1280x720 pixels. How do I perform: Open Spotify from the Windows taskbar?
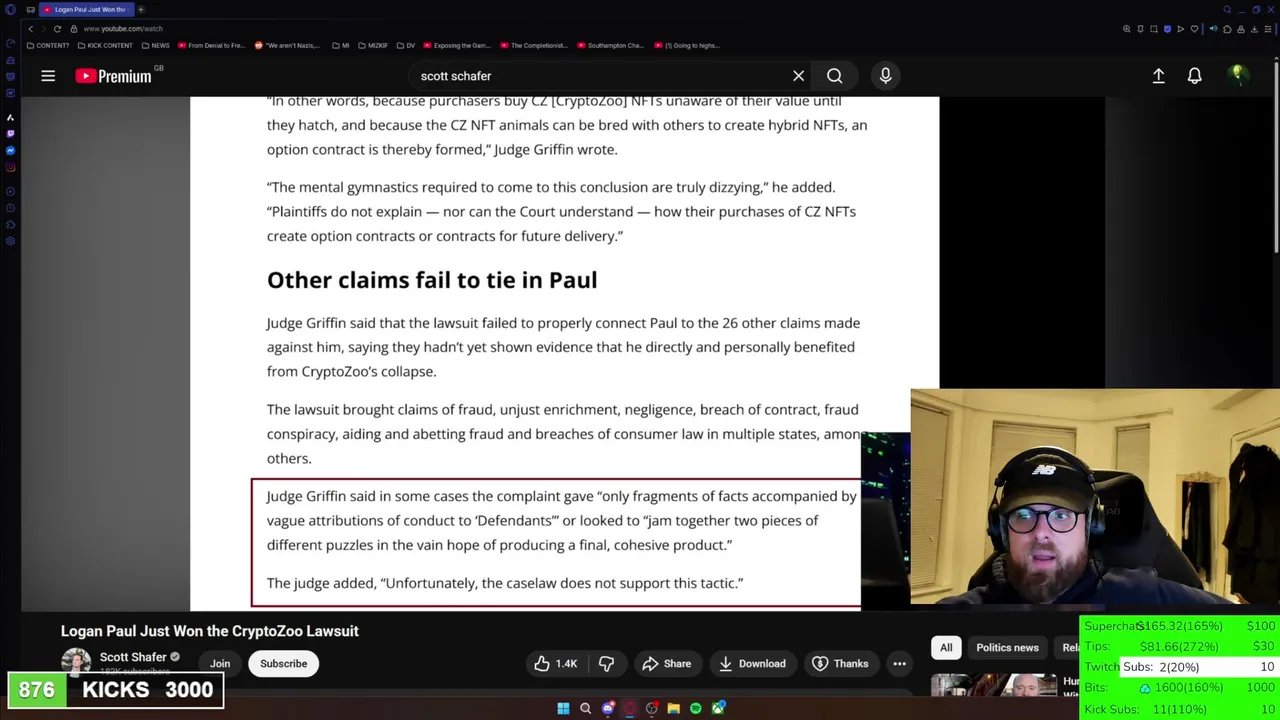tap(695, 709)
